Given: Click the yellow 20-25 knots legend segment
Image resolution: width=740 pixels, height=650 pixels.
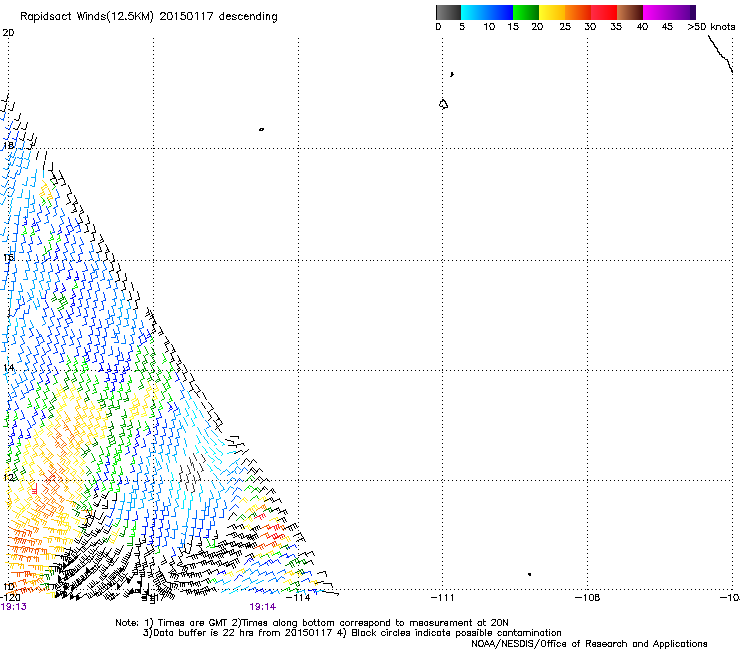Looking at the screenshot, I should tap(552, 12).
